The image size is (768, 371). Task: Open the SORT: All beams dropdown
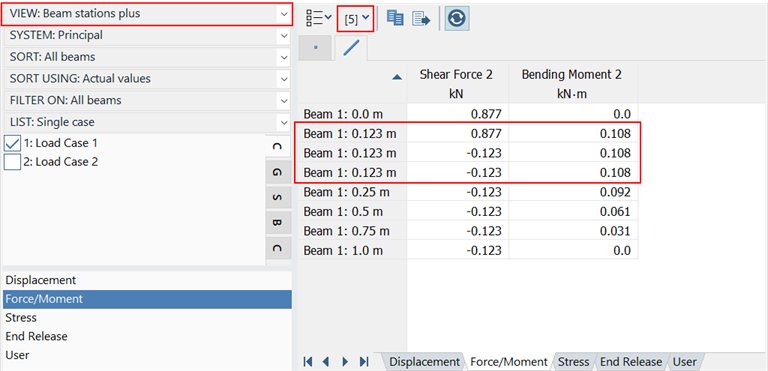(147, 57)
